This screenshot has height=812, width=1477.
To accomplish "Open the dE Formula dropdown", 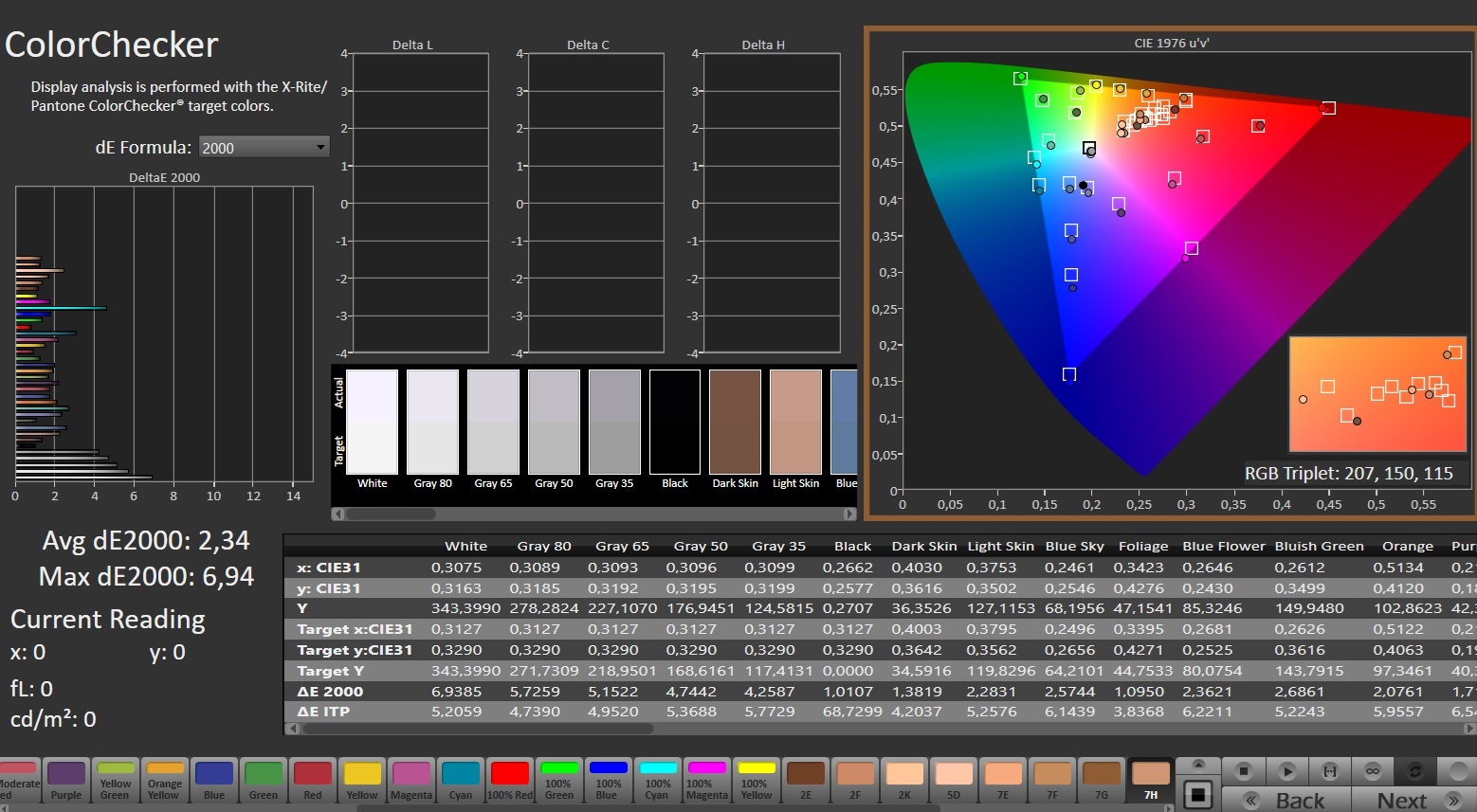I will tap(264, 147).
